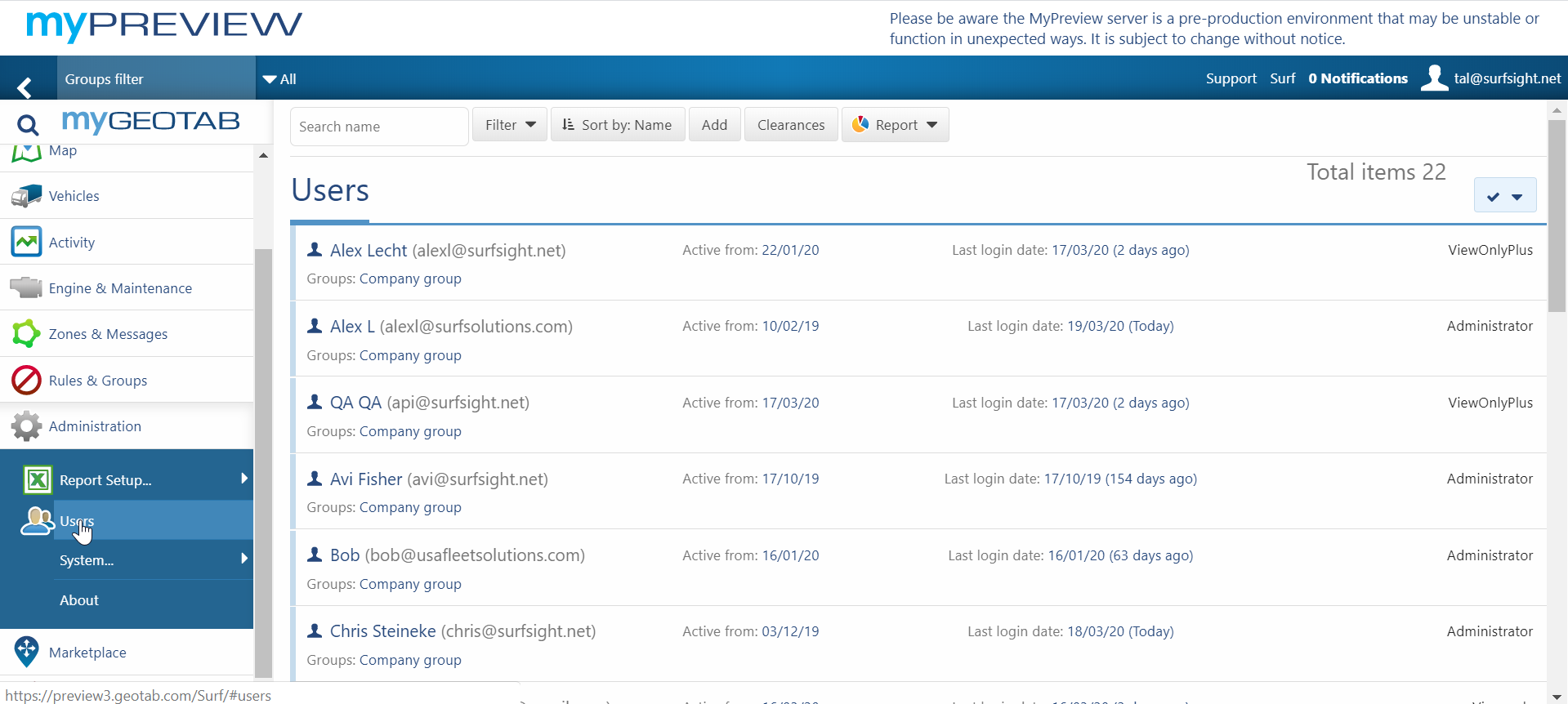Click the Rules & Groups prohibition icon
The height and width of the screenshot is (704, 1568).
[26, 381]
